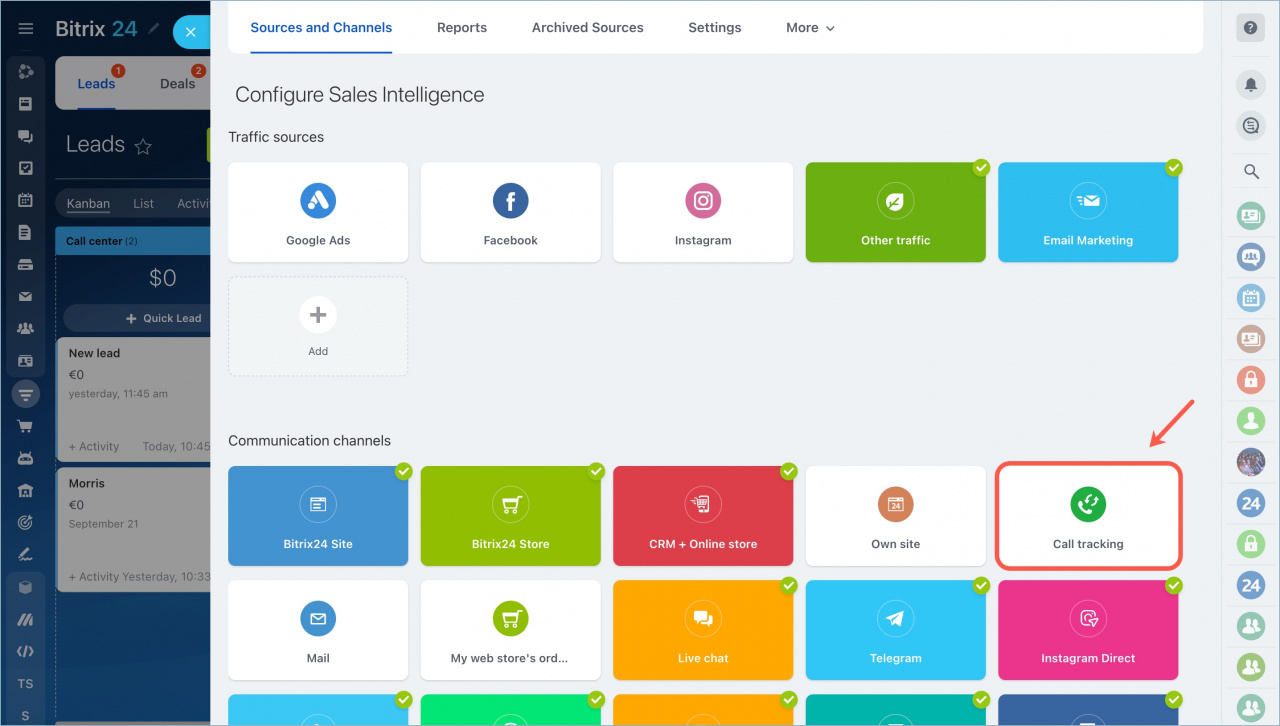The image size is (1280, 726).
Task: Open the Archived Sources tab
Action: coord(588,28)
